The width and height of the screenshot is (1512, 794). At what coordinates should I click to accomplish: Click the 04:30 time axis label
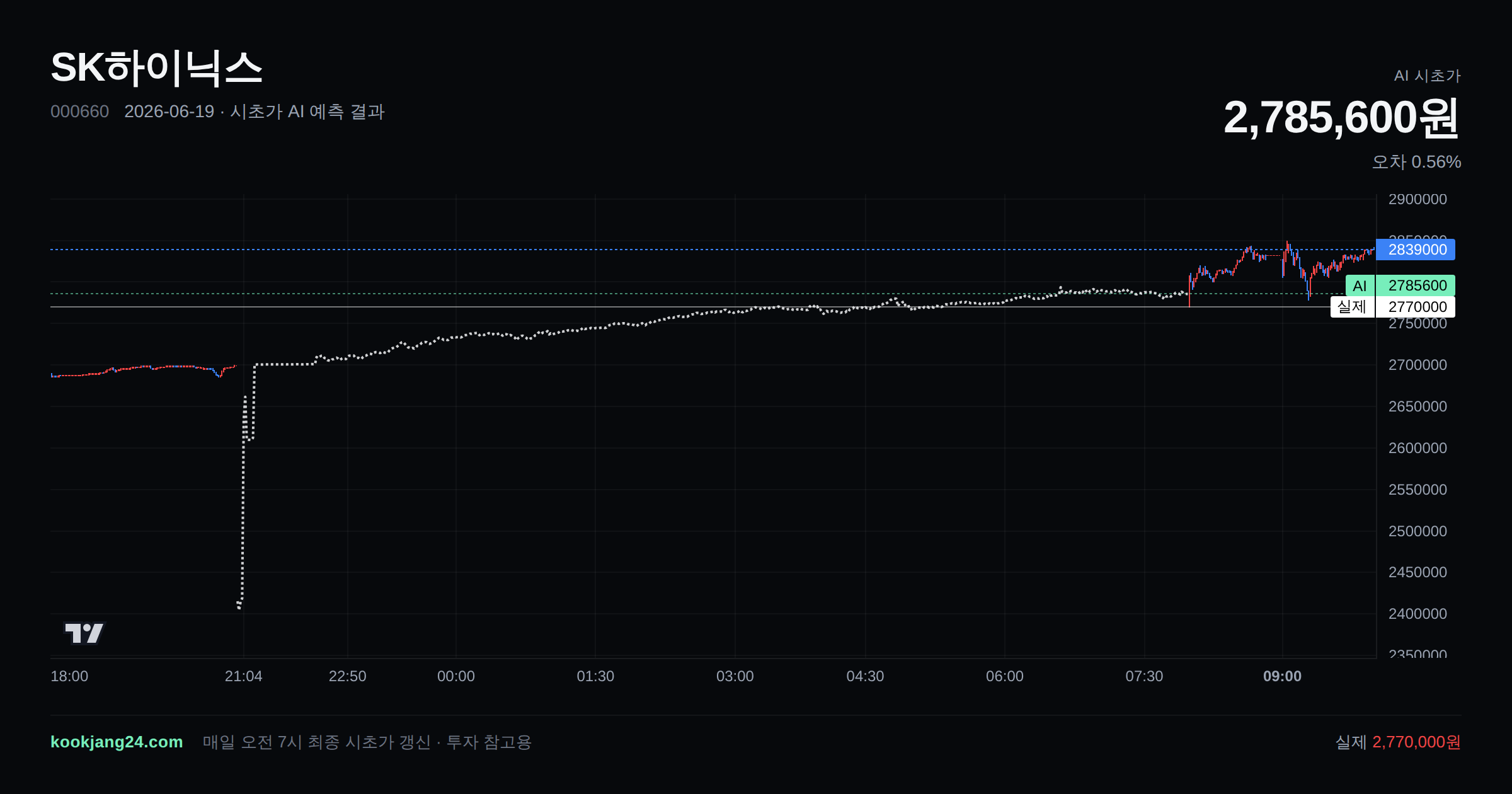(x=866, y=676)
